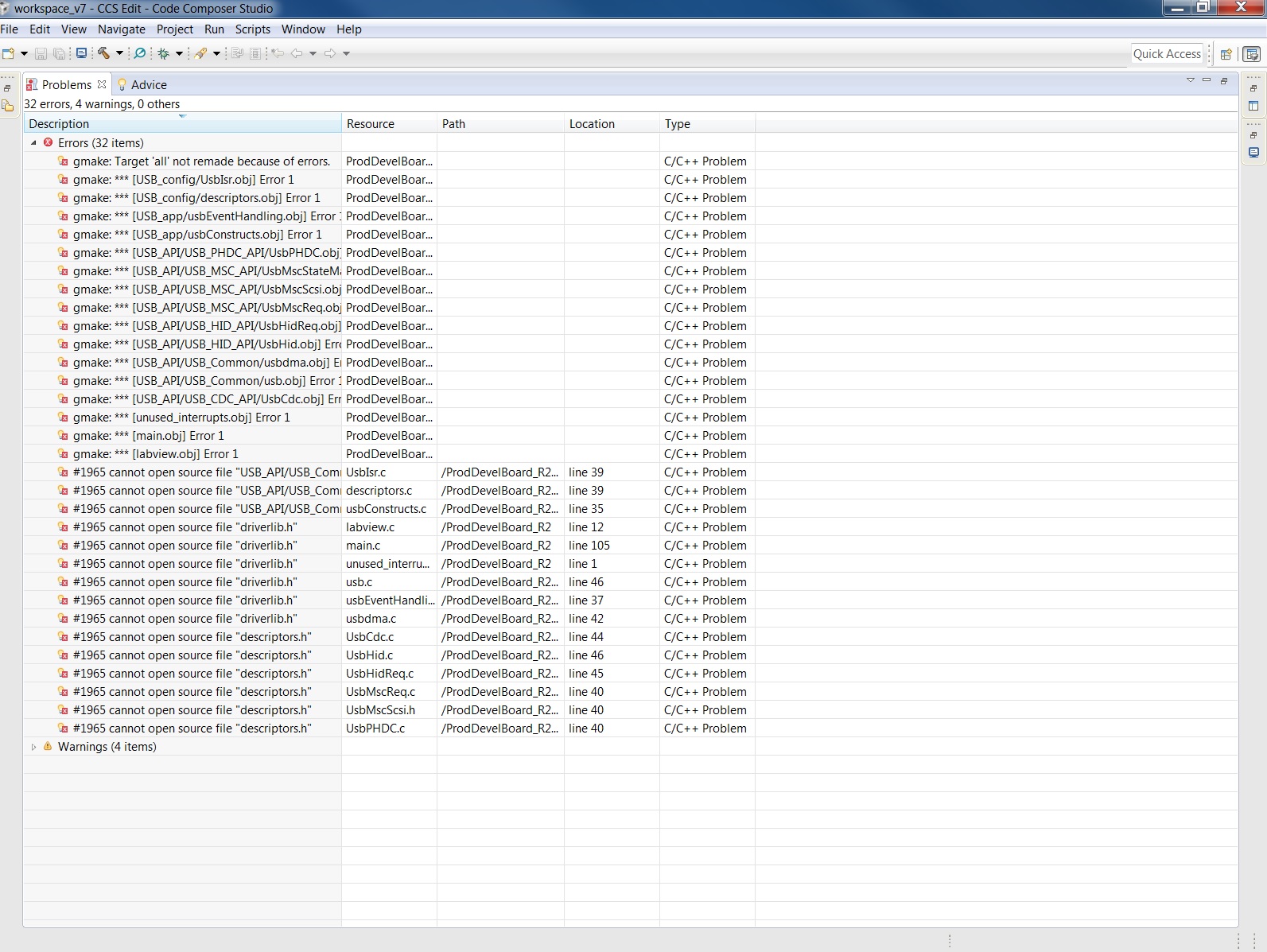Select the CCS Edit perspective button
1267x952 pixels.
click(1252, 54)
